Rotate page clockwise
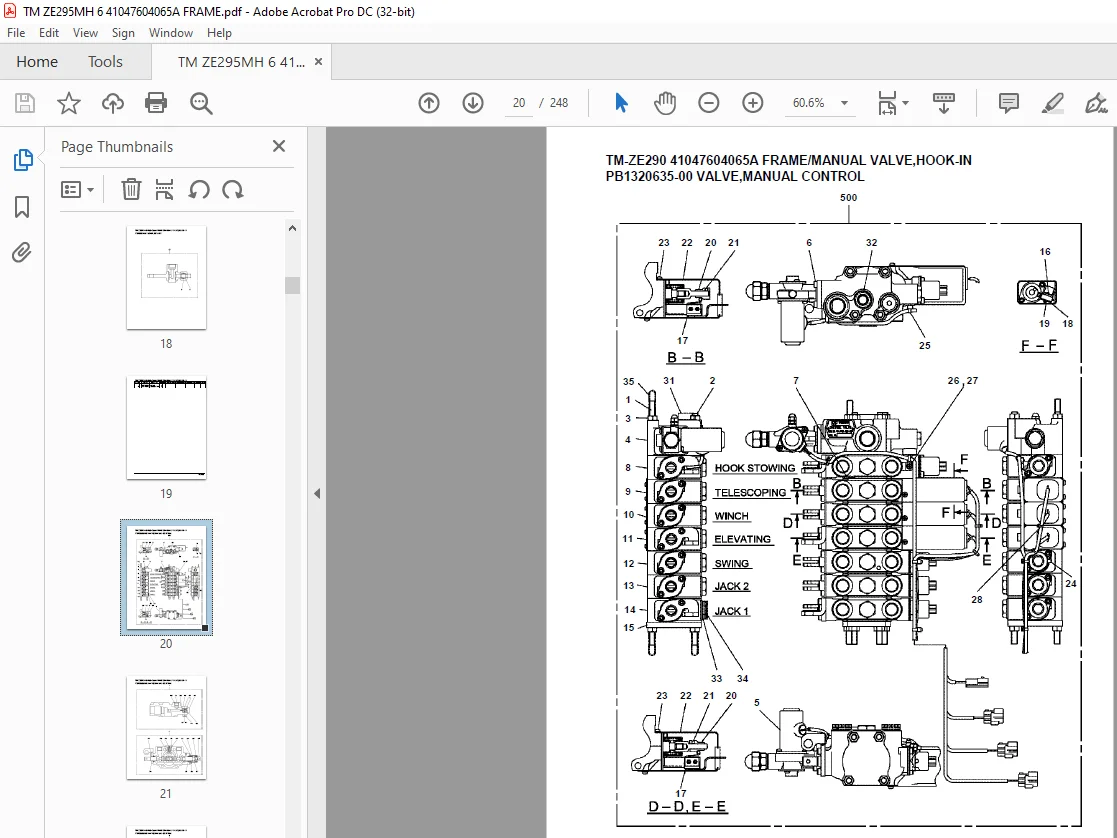Screen dimensions: 1117x838 point(233,190)
